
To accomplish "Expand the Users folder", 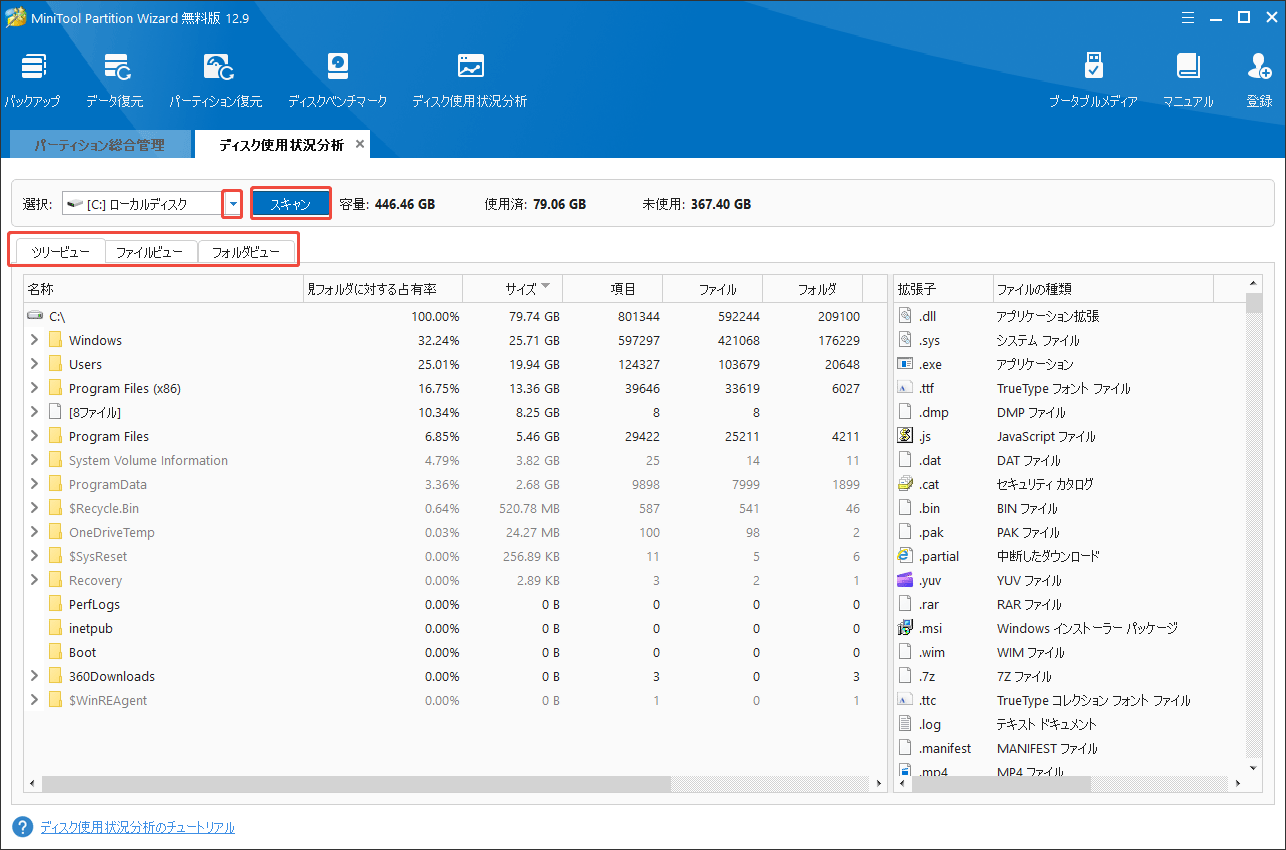I will click(34, 364).
